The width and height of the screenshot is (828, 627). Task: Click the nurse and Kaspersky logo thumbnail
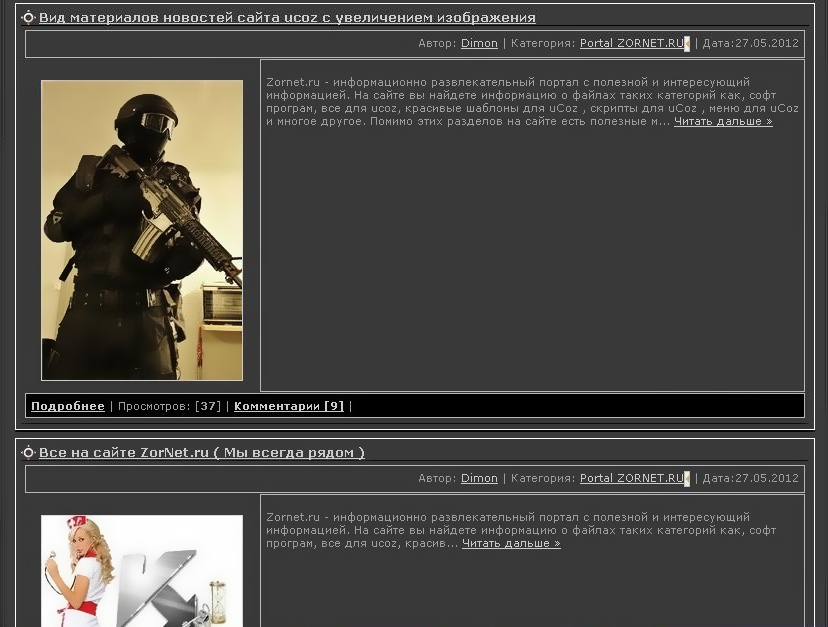[142, 570]
